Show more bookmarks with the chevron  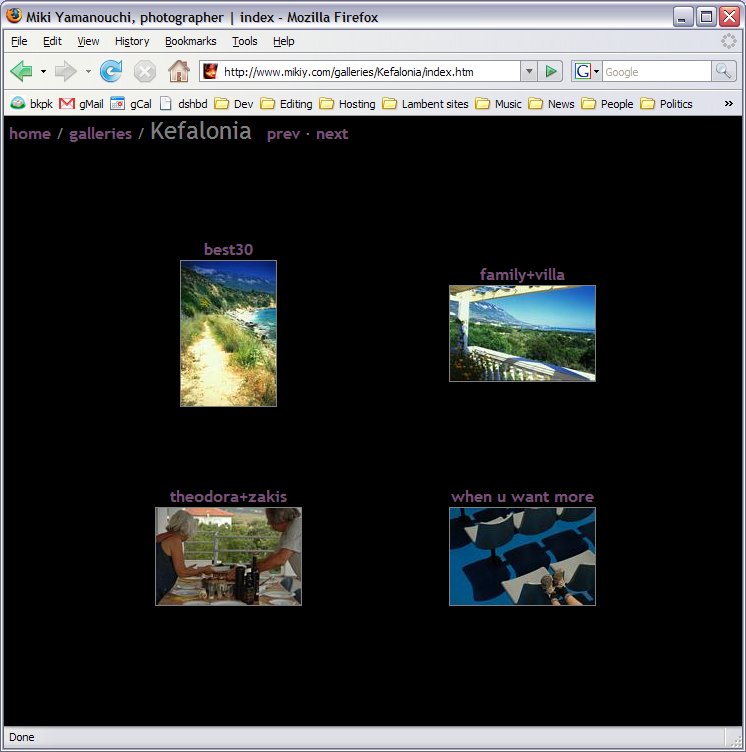tap(728, 104)
